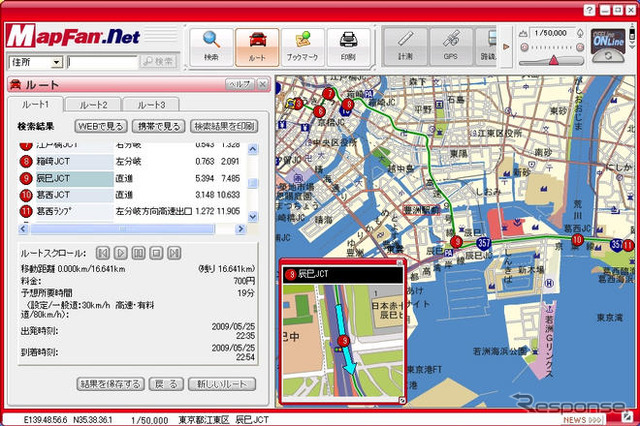The image size is (640, 426).
Task: Switch to the ルート2 tab
Action: [x=93, y=105]
